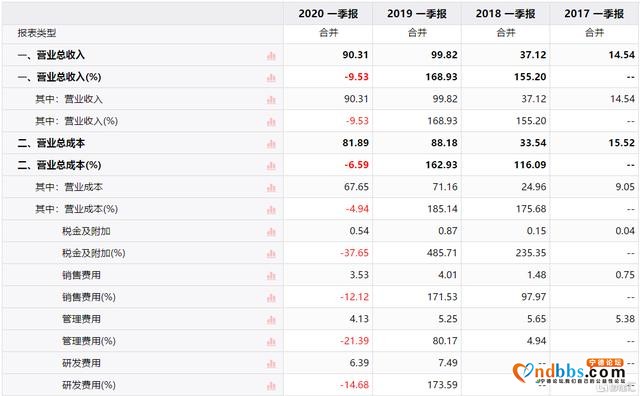The width and height of the screenshot is (640, 396).
Task: Click value 185.14 in 营业成本(%) row
Action: click(x=442, y=209)
